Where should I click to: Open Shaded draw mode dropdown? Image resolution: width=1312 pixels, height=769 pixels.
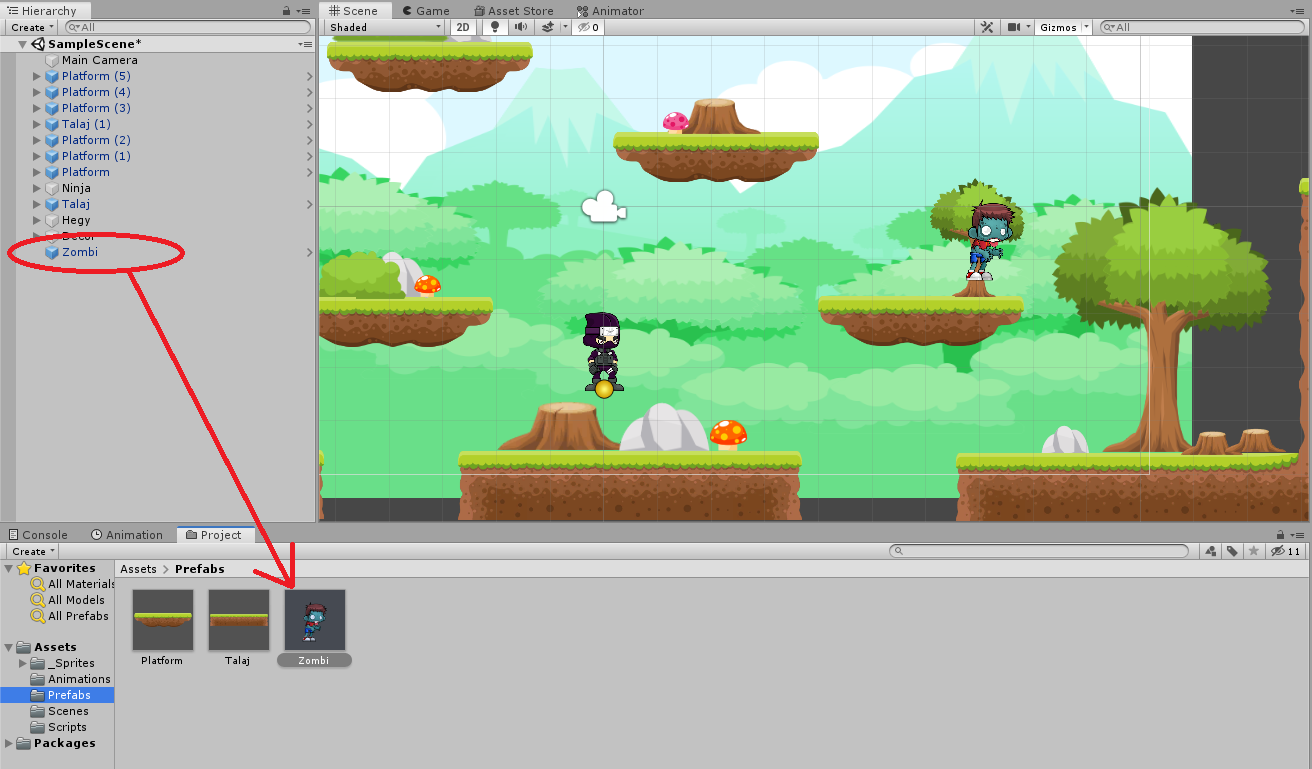pyautogui.click(x=386, y=27)
